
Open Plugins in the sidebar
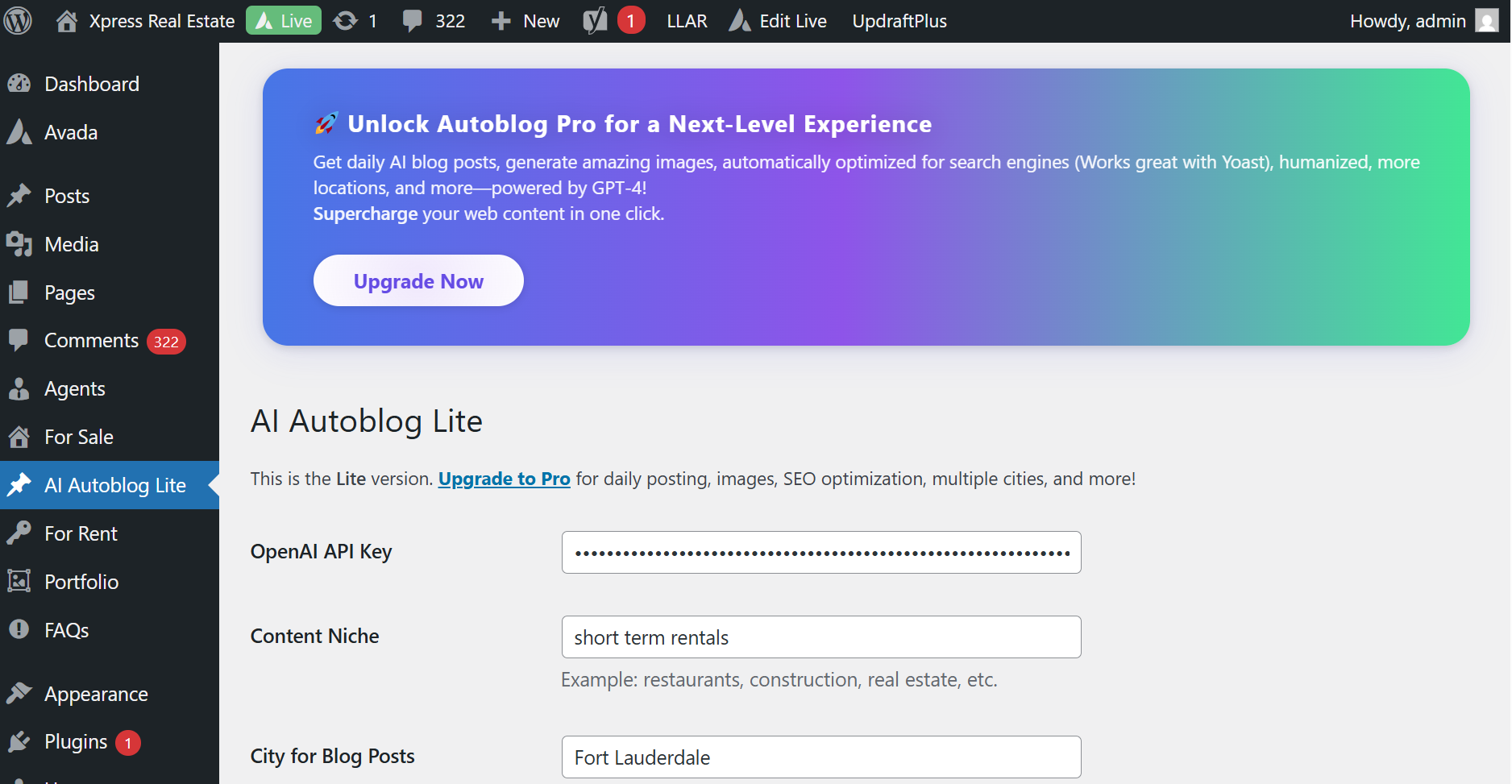tap(76, 742)
